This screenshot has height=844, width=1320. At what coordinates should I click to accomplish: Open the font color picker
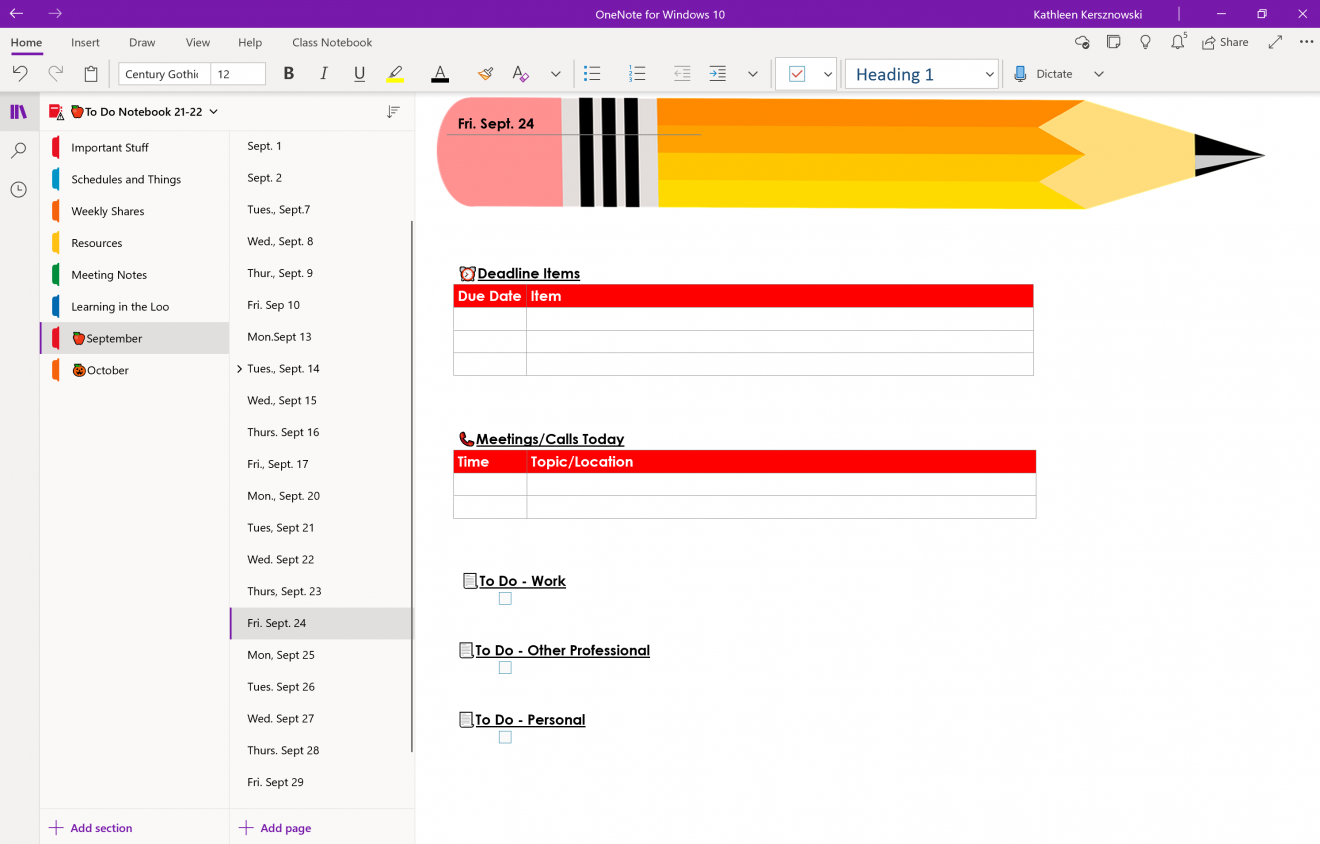439,73
